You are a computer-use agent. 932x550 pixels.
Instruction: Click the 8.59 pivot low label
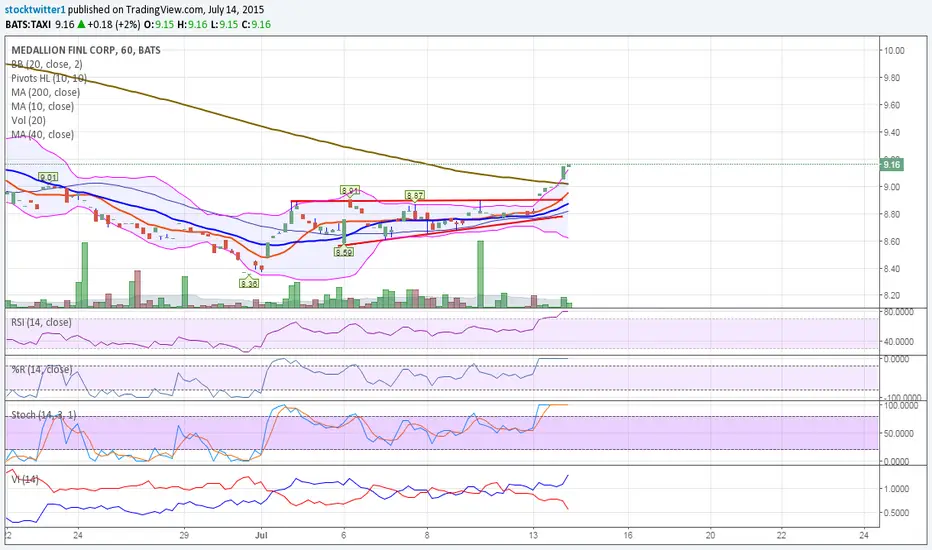(x=344, y=252)
